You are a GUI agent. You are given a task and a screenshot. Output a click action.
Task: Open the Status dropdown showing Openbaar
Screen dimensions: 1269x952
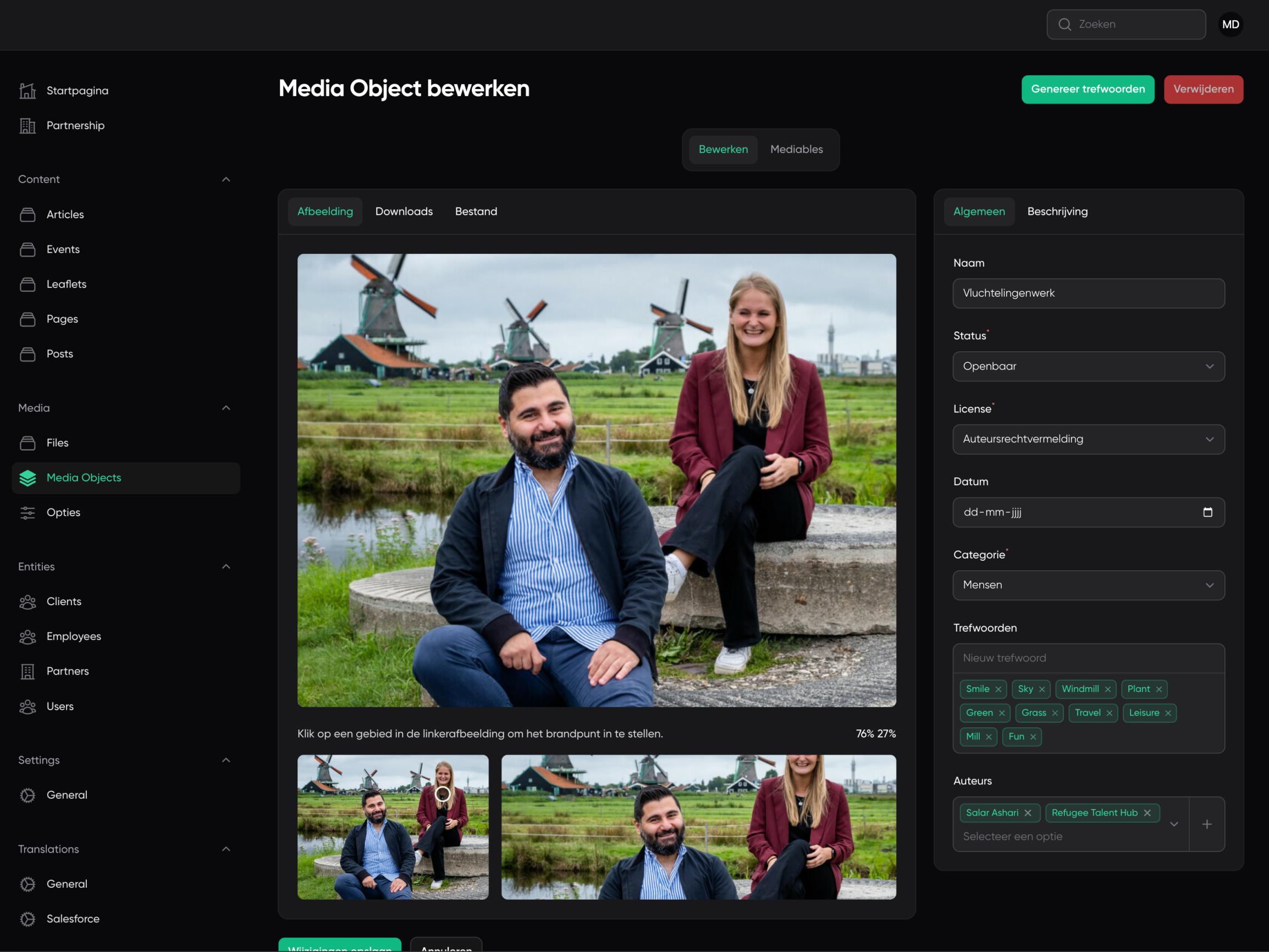tap(1088, 367)
